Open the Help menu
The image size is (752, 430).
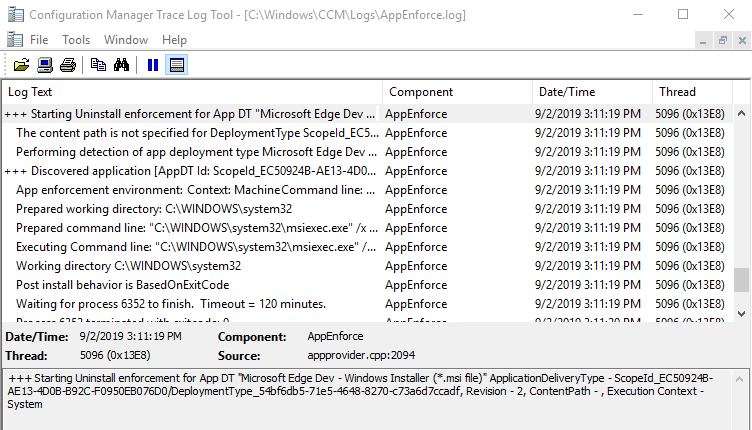(x=174, y=40)
